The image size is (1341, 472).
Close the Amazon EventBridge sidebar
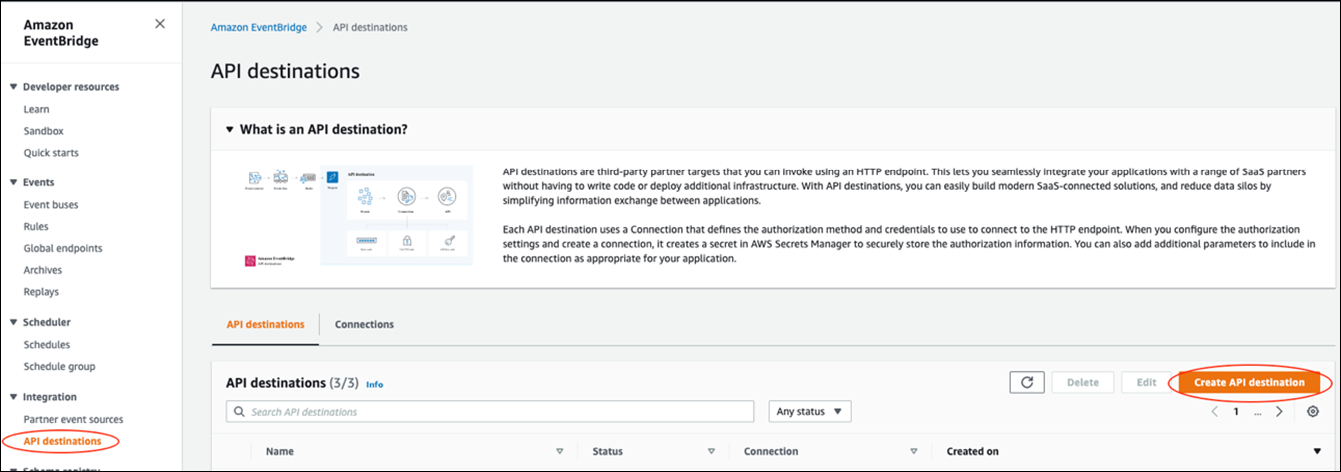pos(160,24)
